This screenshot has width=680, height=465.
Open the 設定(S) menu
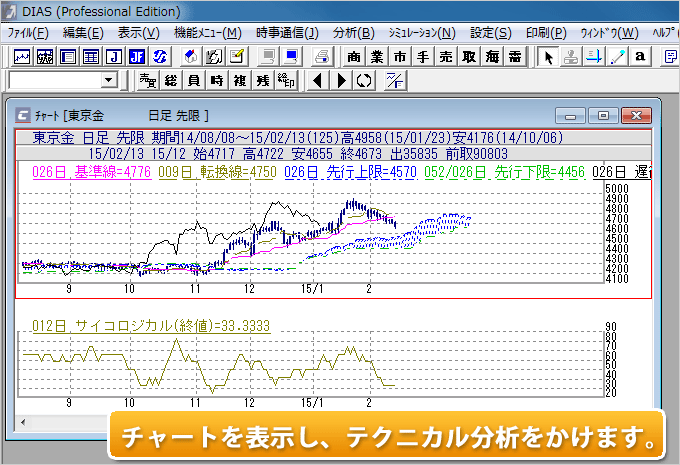(490, 33)
